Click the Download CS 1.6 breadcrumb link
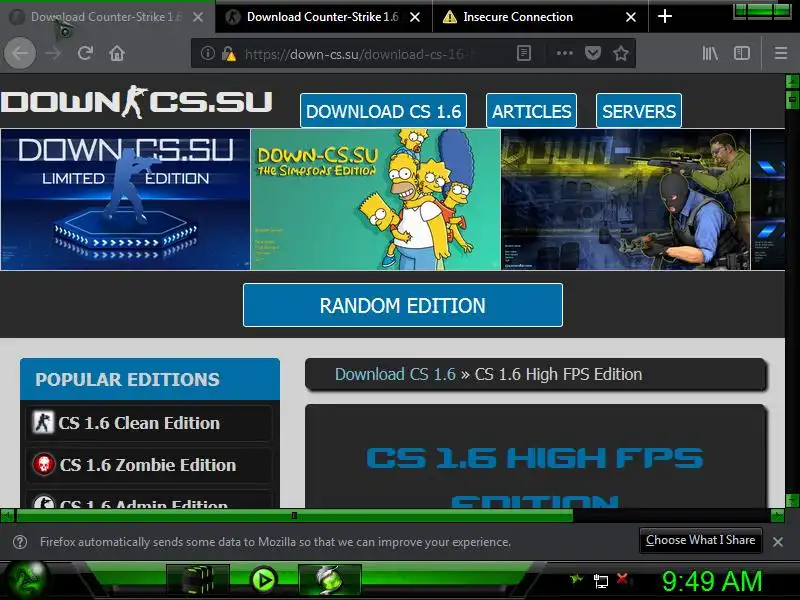The width and height of the screenshot is (800, 600). (x=395, y=374)
